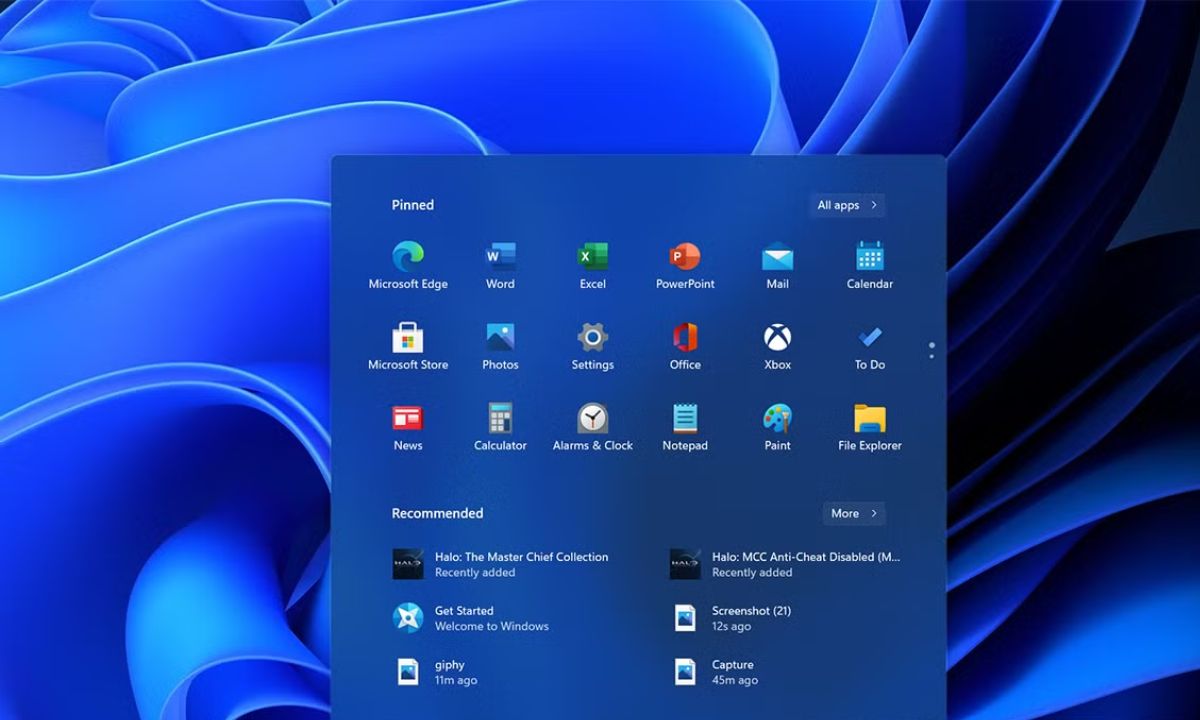The width and height of the screenshot is (1200, 720).
Task: Open the Calendar app icon
Action: [870, 265]
